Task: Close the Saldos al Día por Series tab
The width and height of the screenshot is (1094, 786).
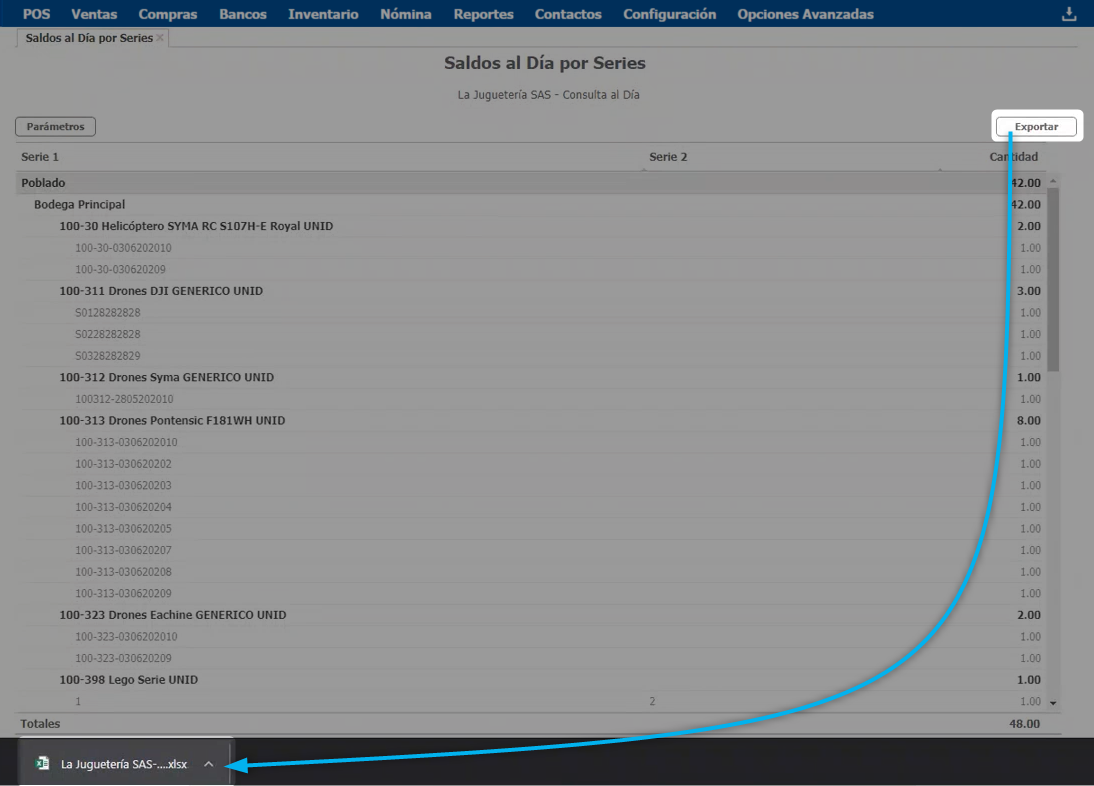Action: [160, 38]
